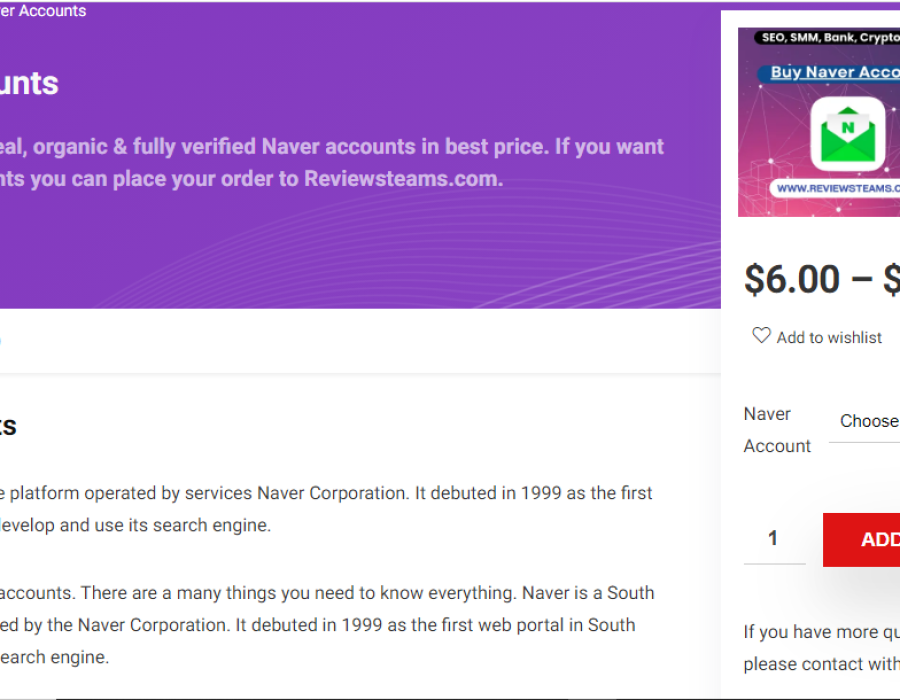Click 'Buy Naver Acco' title in product image
This screenshot has width=900, height=700.
tap(835, 72)
